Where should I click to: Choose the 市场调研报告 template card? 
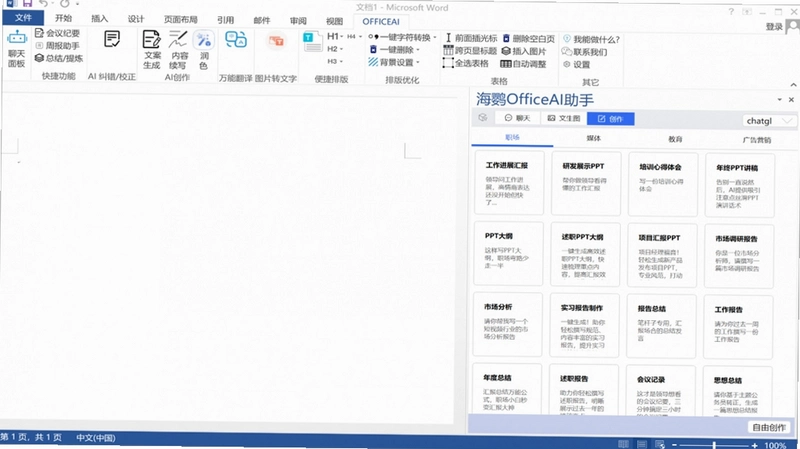pos(739,256)
